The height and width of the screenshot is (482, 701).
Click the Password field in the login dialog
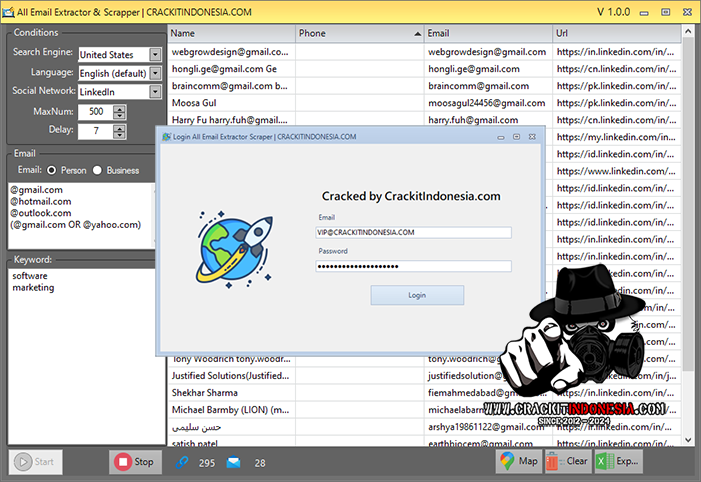(413, 266)
